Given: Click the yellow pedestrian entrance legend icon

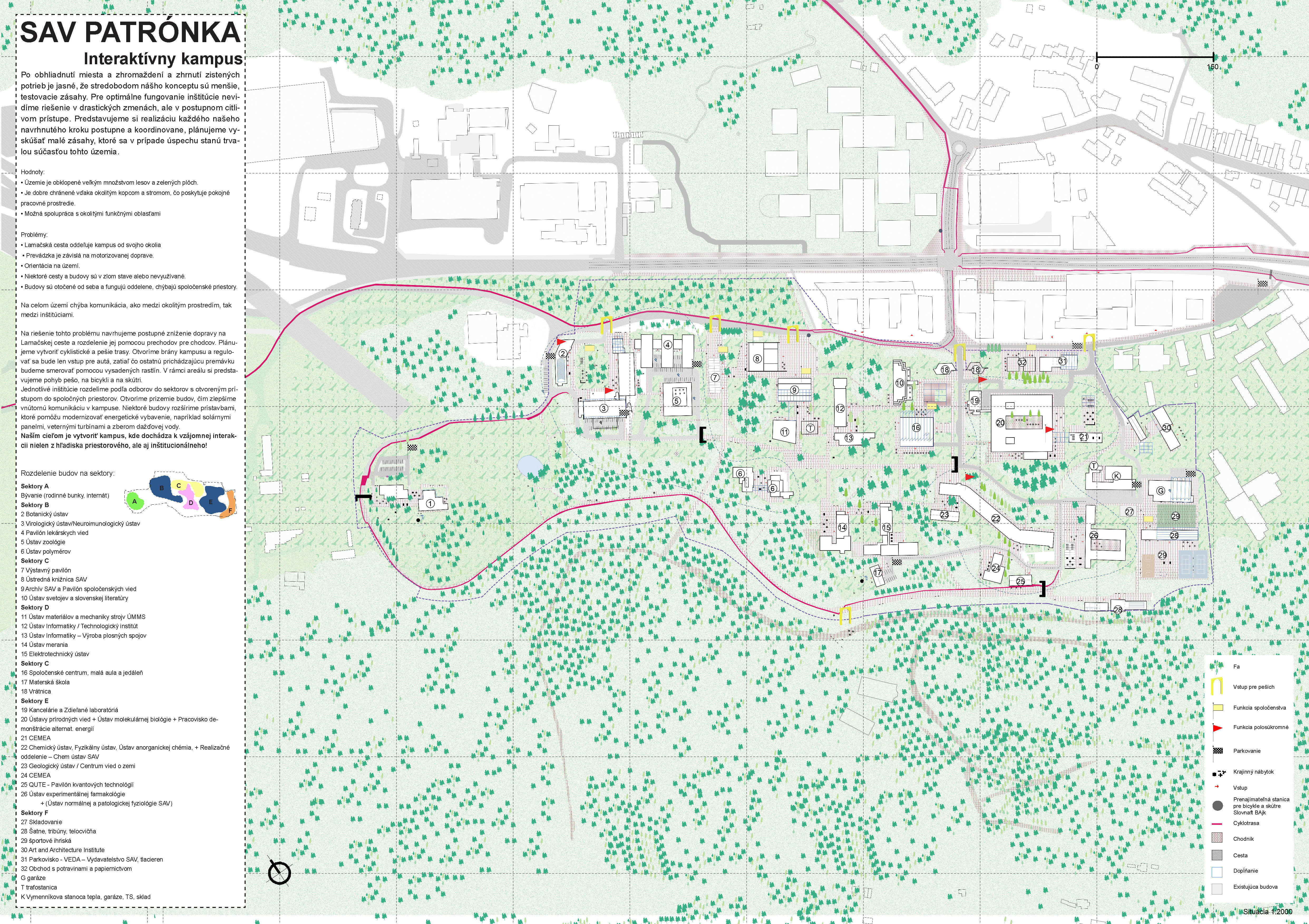Looking at the screenshot, I should [1217, 686].
